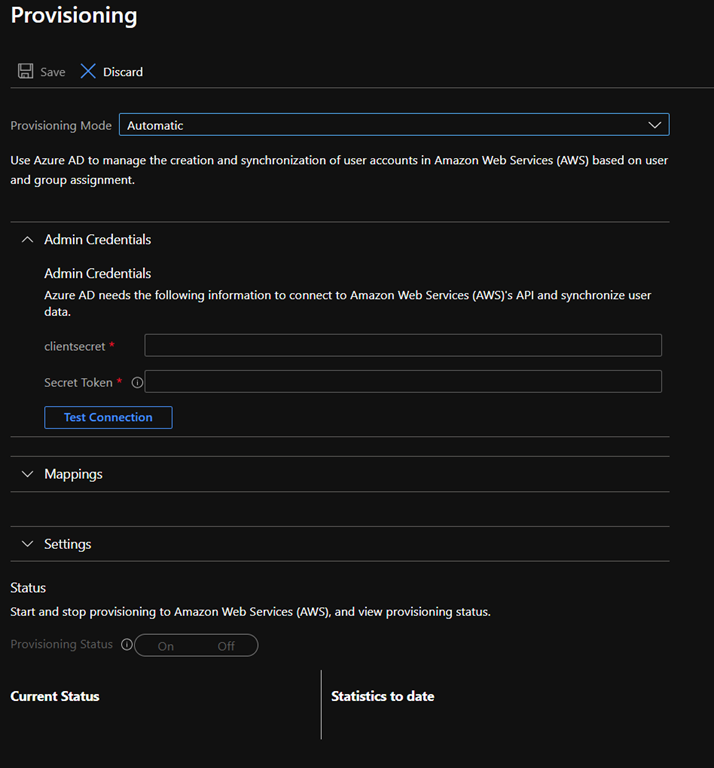This screenshot has height=768, width=714.
Task: Click the Admin Credentials header title
Action: point(98,240)
